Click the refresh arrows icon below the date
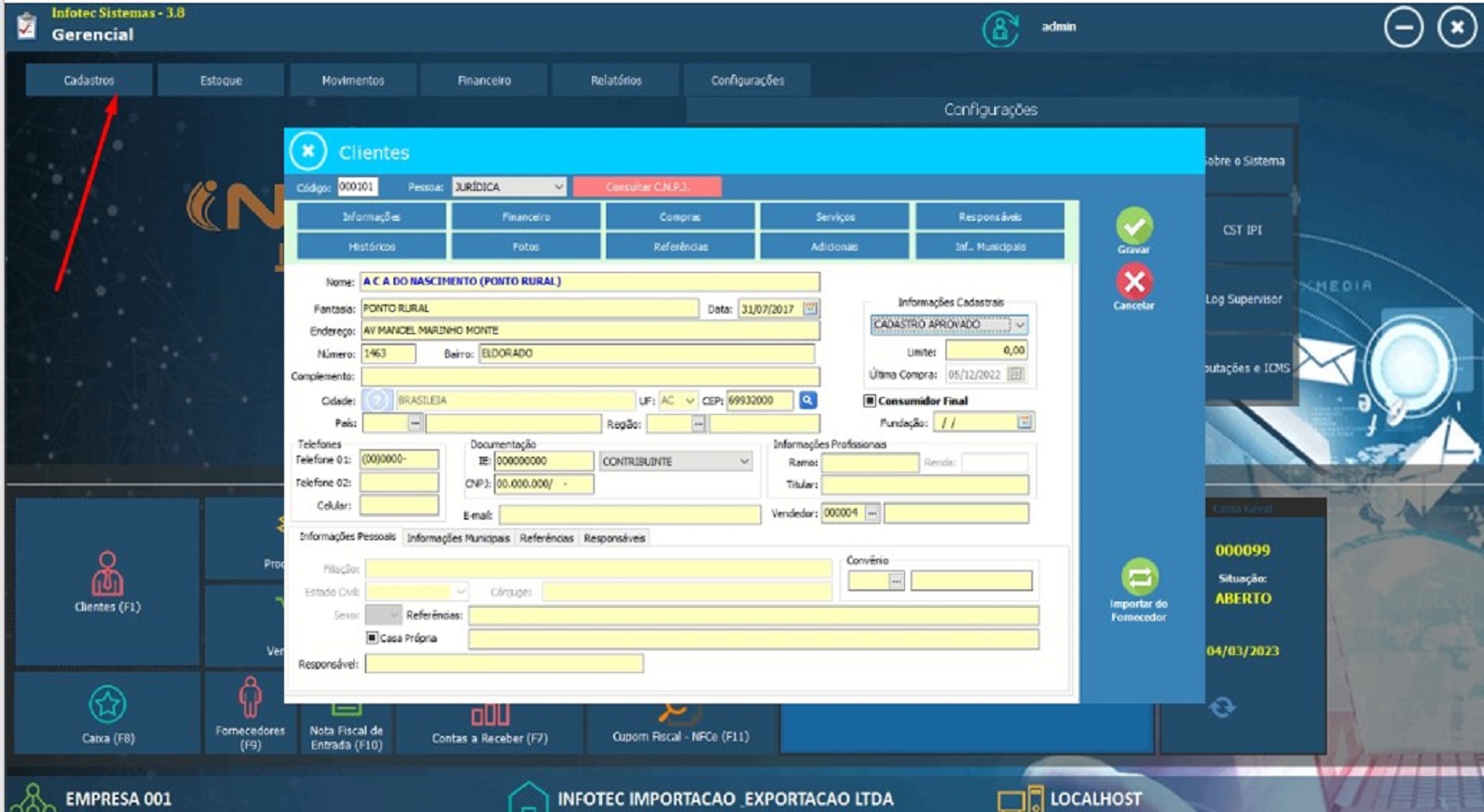The image size is (1484, 812). 1222,707
